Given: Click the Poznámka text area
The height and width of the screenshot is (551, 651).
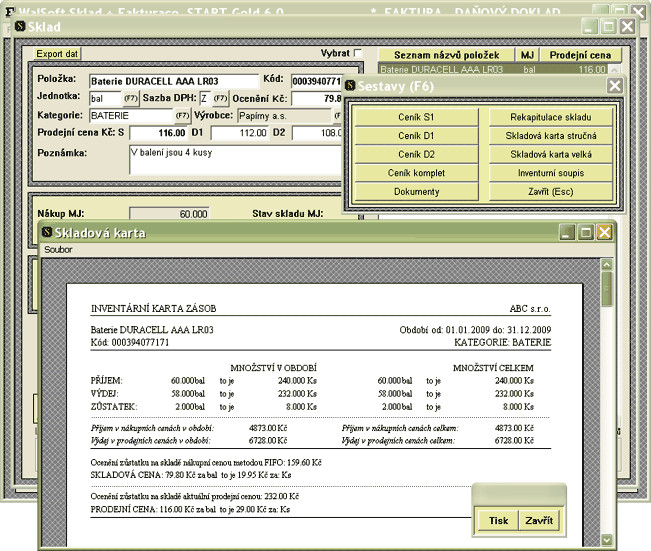Looking at the screenshot, I should (235, 159).
